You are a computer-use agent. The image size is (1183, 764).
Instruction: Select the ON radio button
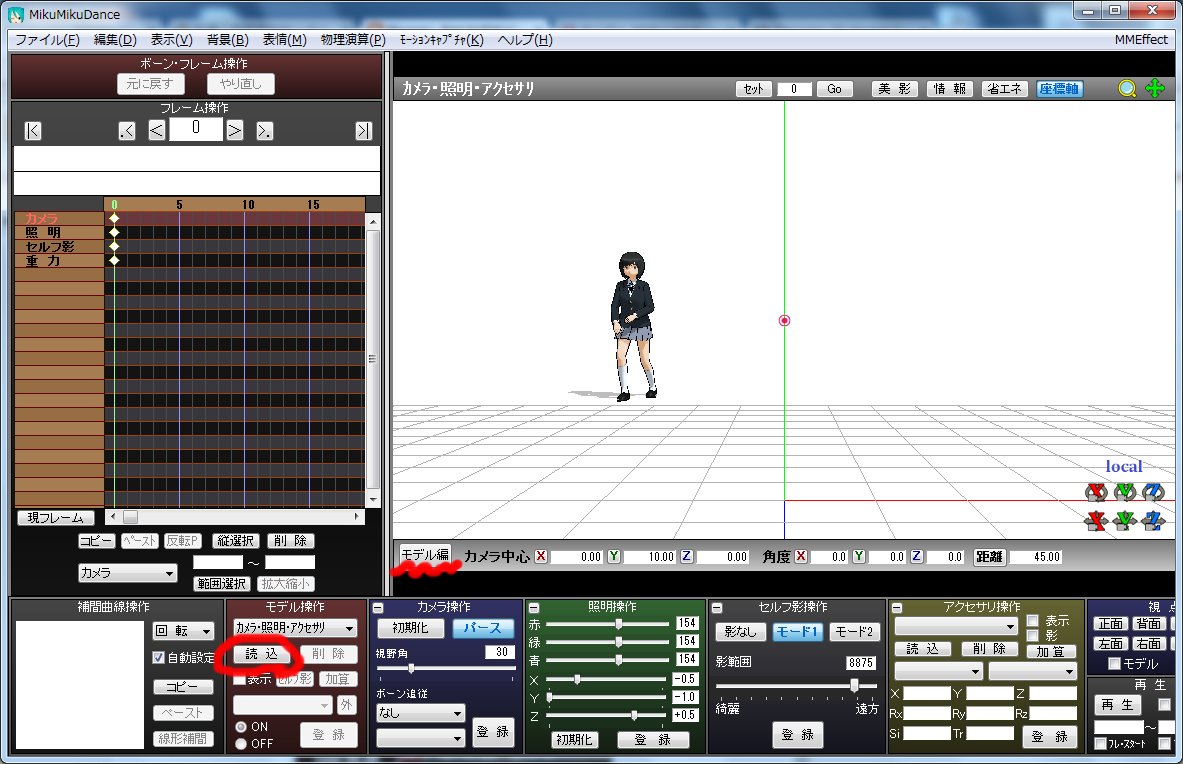coord(241,727)
